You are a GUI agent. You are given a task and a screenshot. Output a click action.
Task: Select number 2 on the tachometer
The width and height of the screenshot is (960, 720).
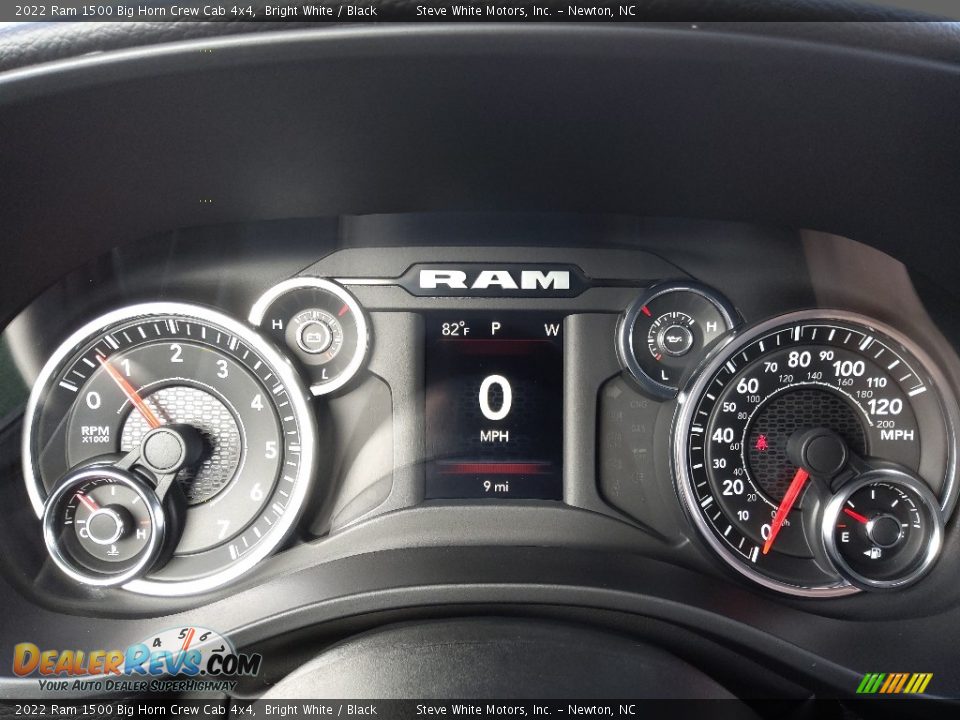coord(176,353)
